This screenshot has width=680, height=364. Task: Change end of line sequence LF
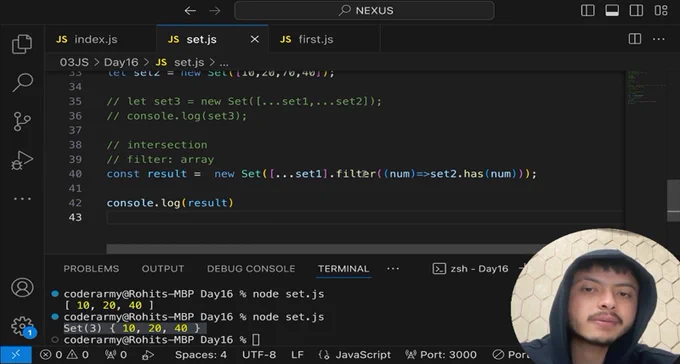(x=298, y=355)
